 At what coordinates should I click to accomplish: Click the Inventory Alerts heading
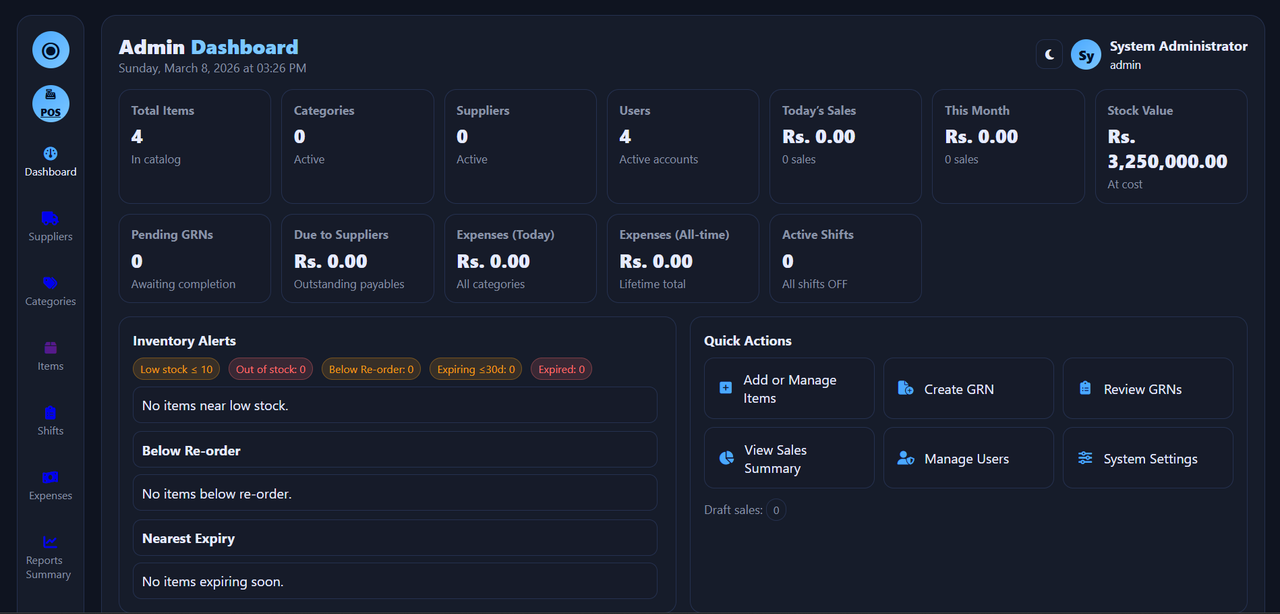click(x=184, y=341)
